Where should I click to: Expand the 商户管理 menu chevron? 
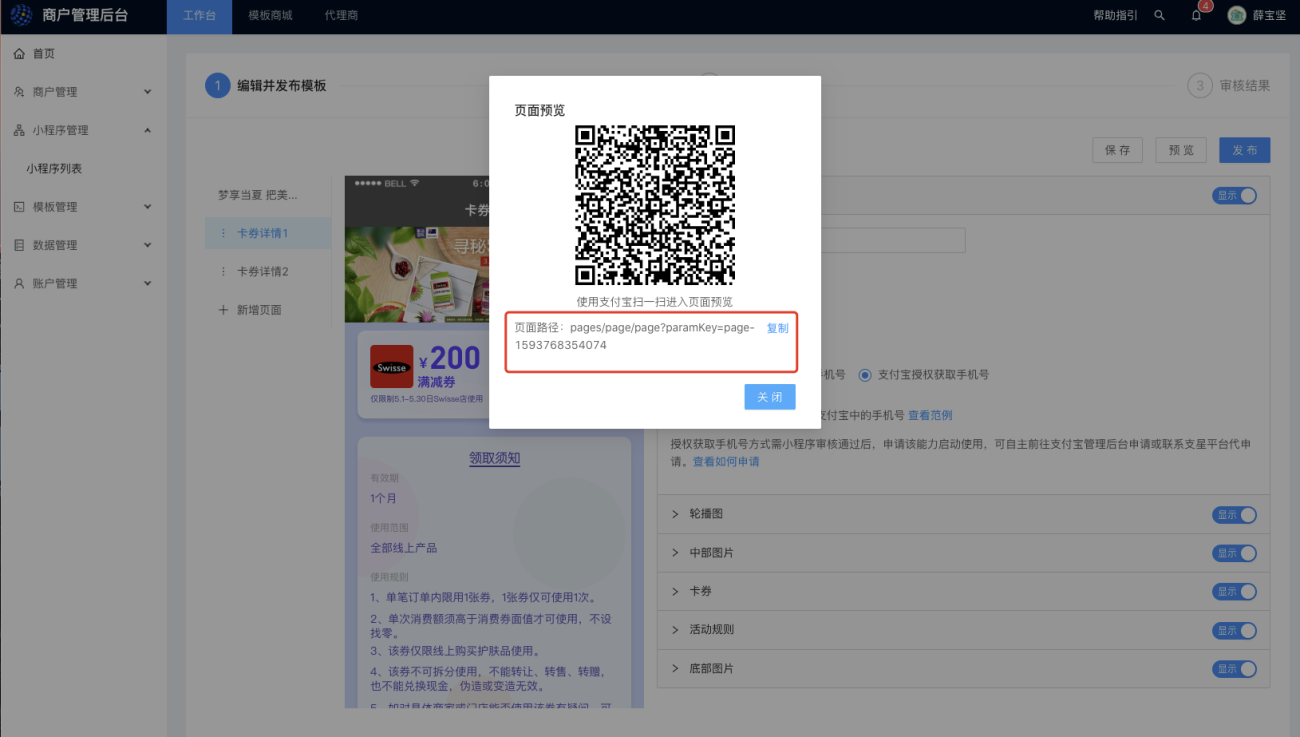tap(148, 92)
